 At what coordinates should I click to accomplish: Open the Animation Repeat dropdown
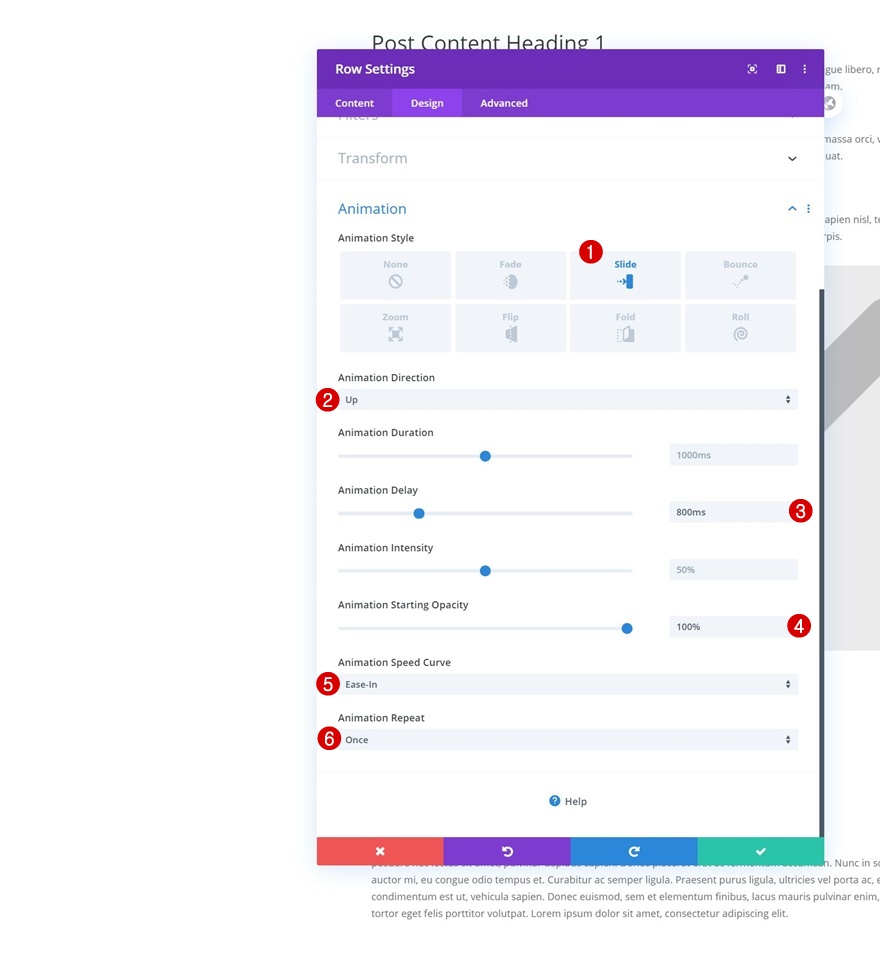tap(568, 739)
